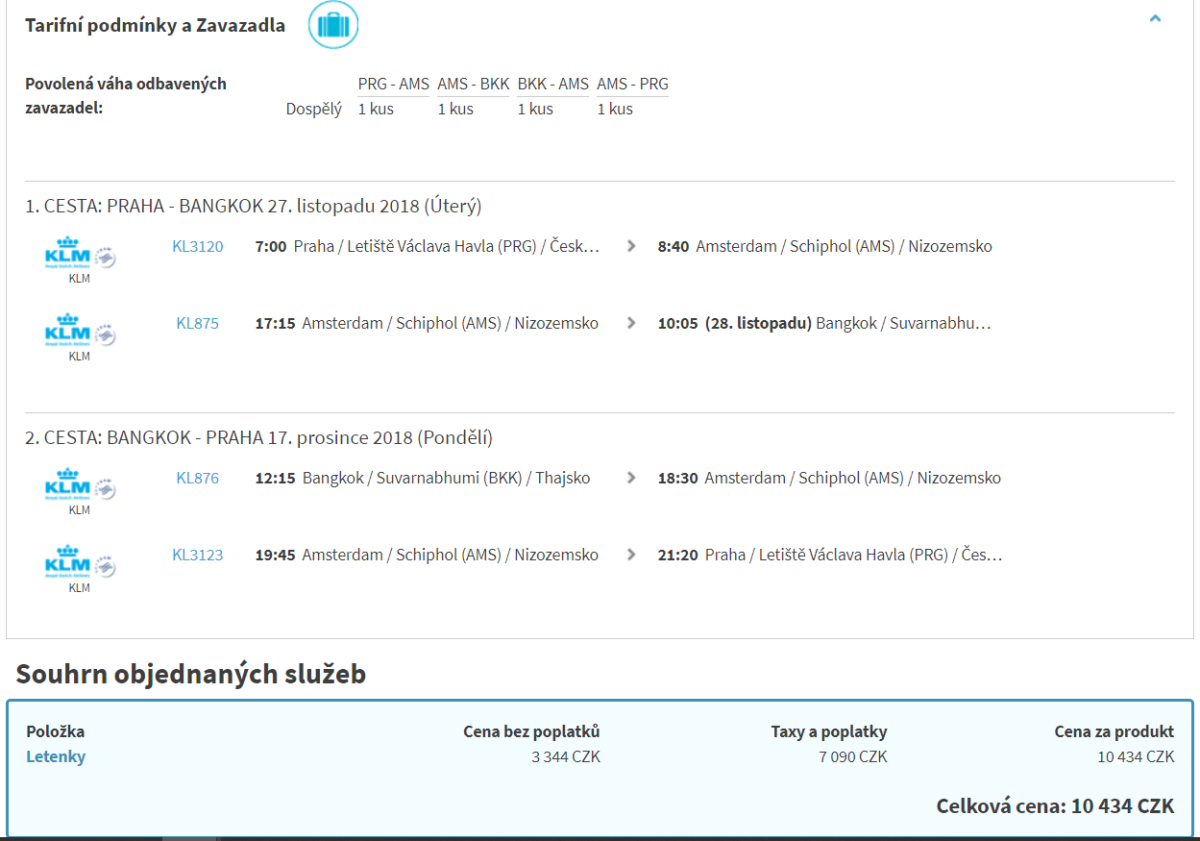The height and width of the screenshot is (841, 1200).
Task: Click the arrow icon in the KL3120 row
Action: click(631, 246)
